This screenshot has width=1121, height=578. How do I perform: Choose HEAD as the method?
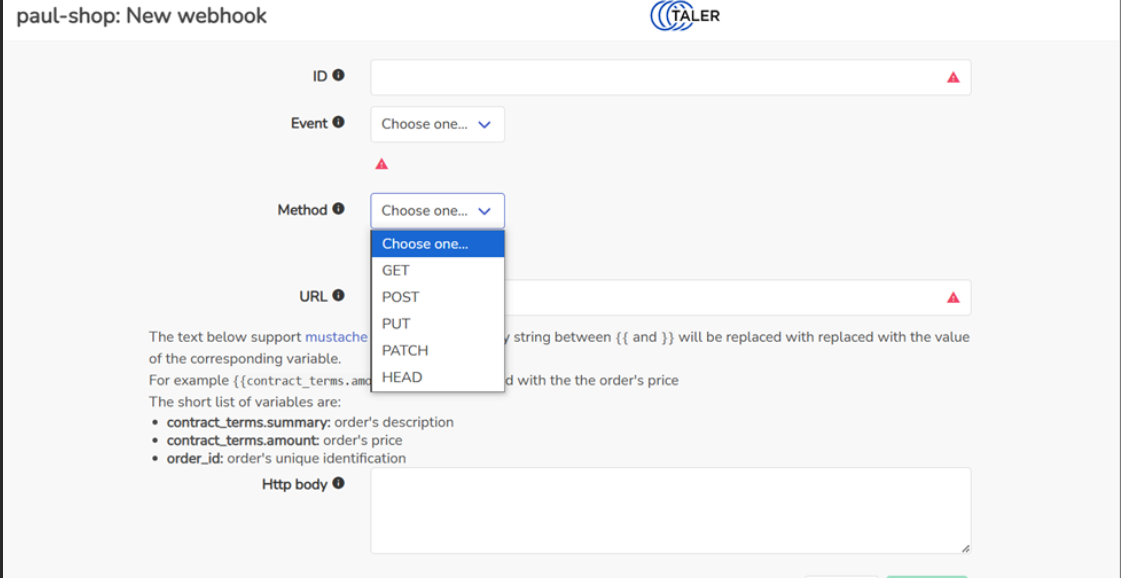click(x=402, y=377)
